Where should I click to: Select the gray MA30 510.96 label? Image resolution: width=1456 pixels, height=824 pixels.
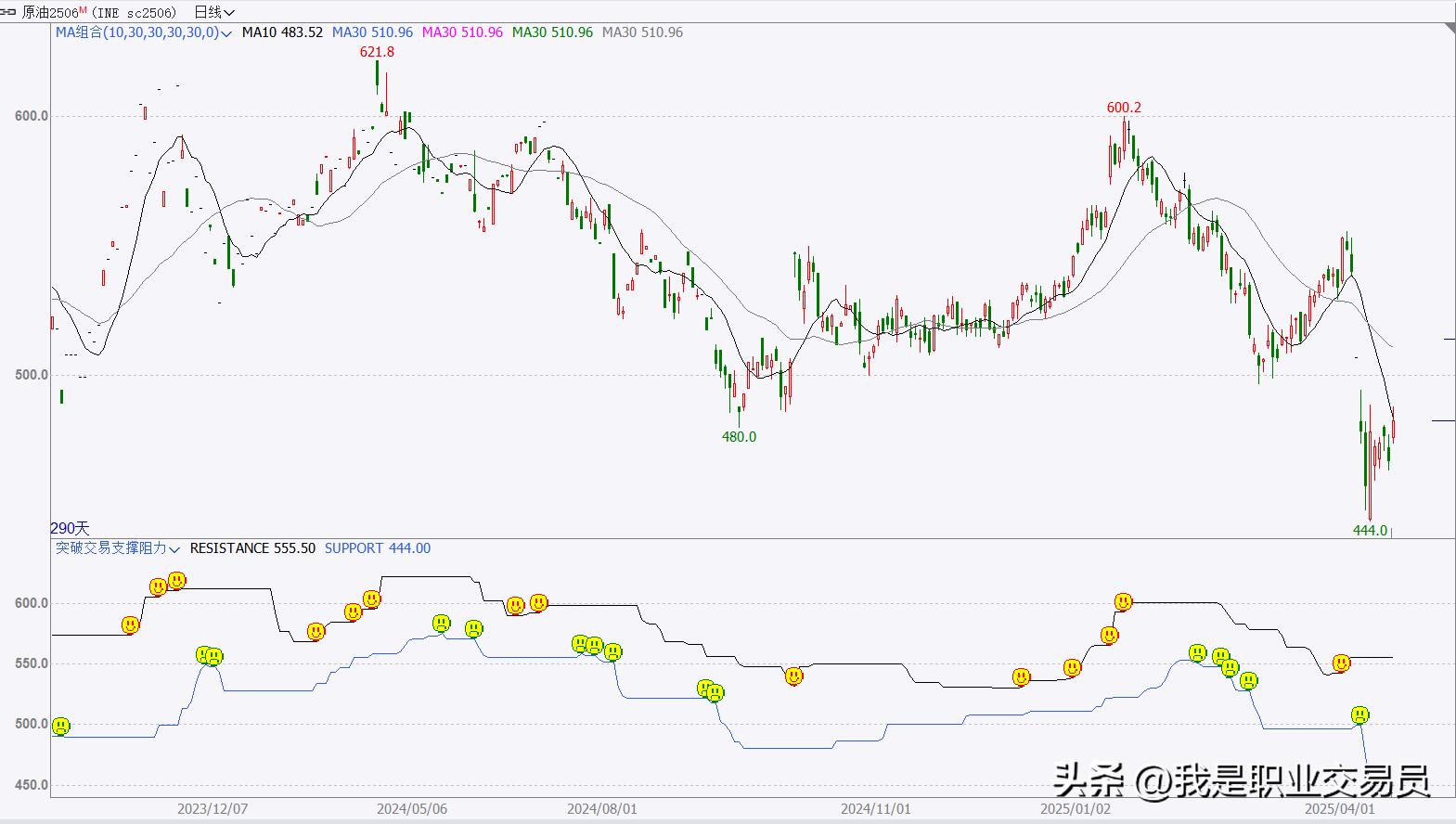pos(642,32)
